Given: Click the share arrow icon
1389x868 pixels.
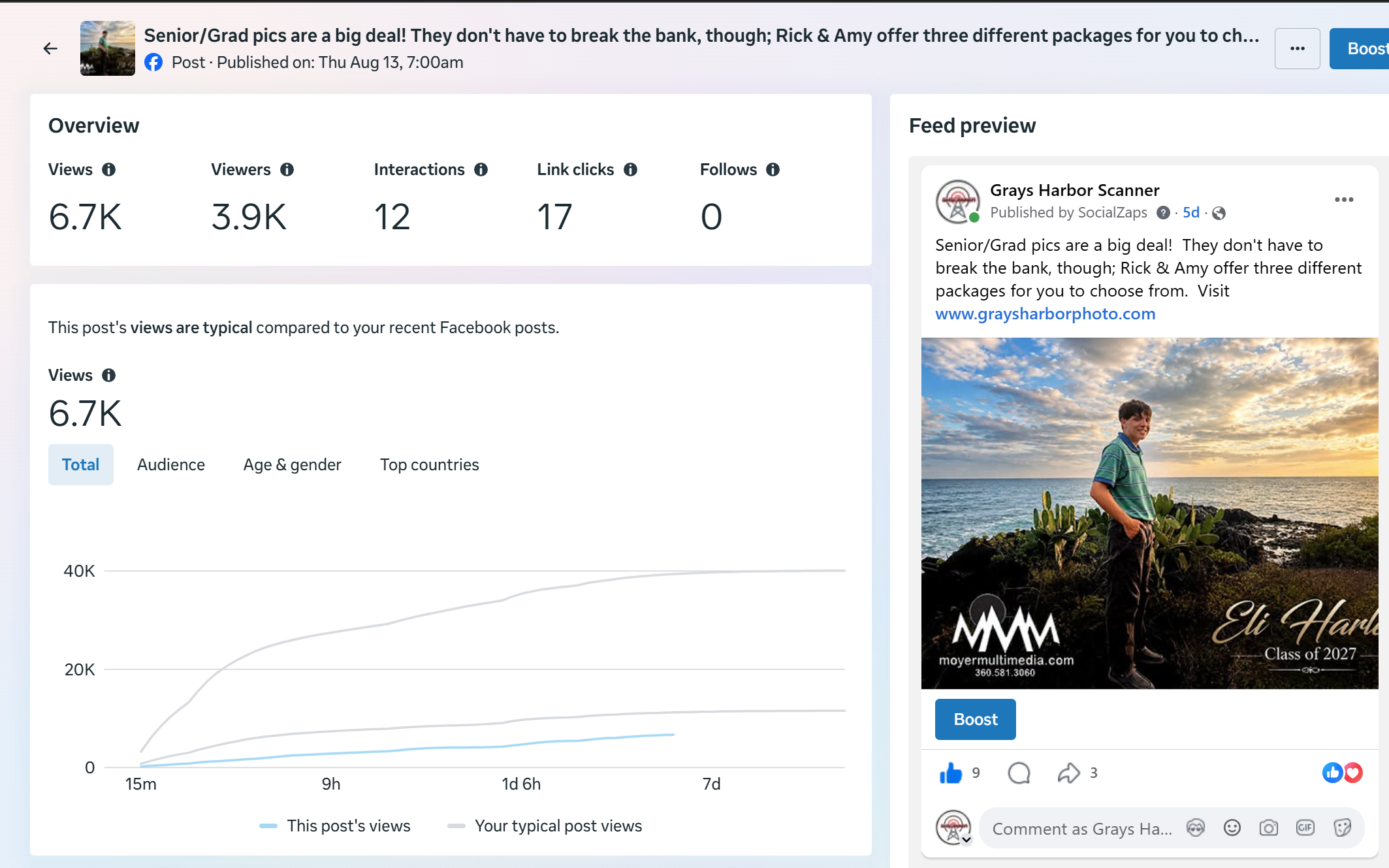Looking at the screenshot, I should pyautogui.click(x=1068, y=773).
